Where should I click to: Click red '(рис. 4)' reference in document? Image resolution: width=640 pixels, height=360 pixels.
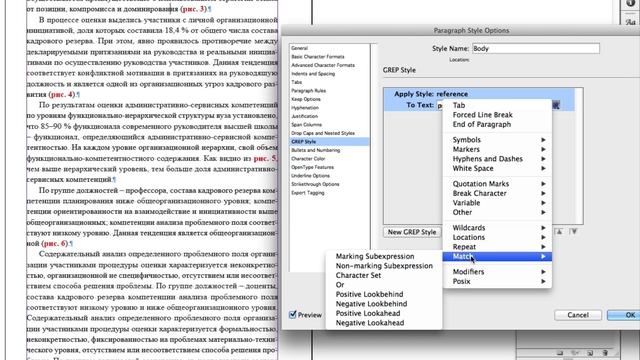(62, 95)
